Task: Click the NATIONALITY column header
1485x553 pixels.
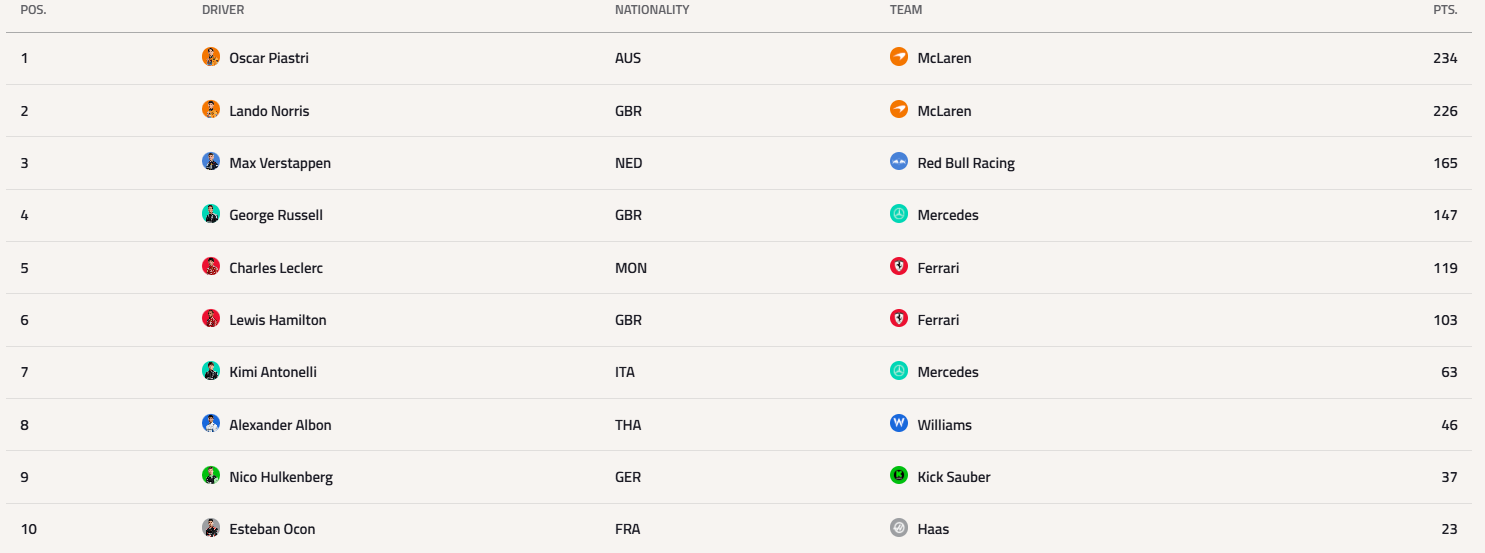Action: coord(652,10)
